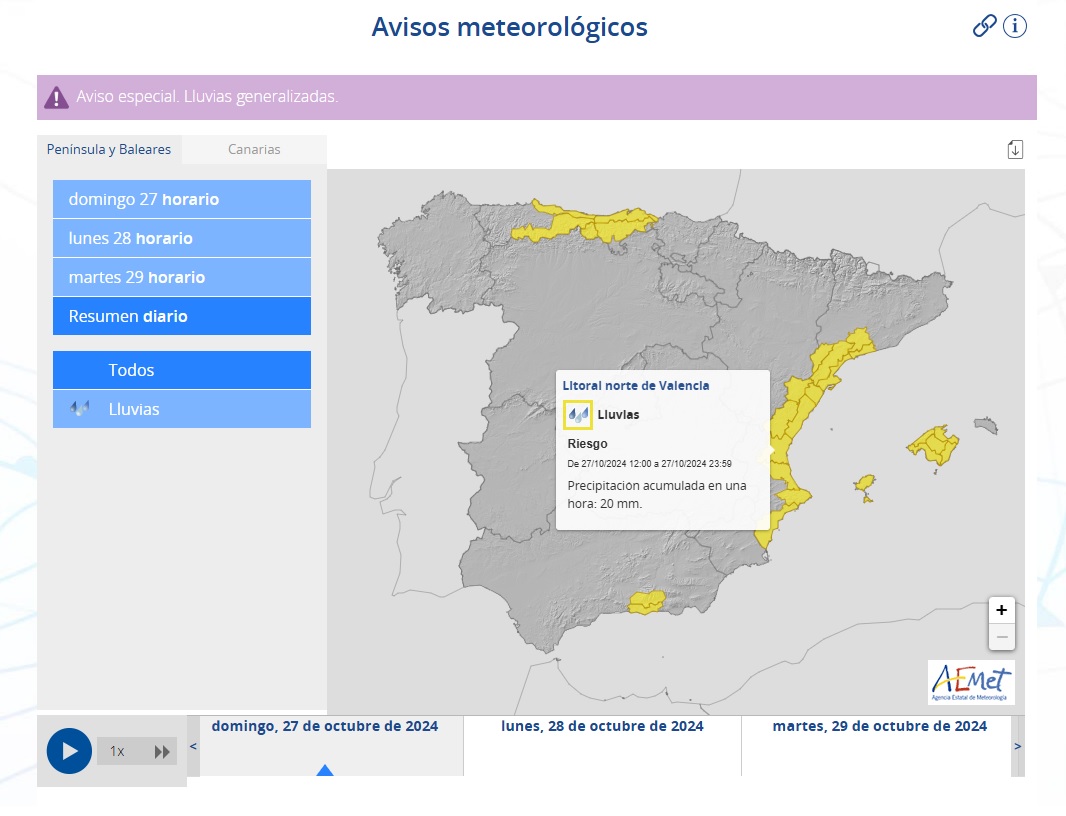Toggle the Todos warnings filter
The image size is (1066, 816).
click(181, 370)
